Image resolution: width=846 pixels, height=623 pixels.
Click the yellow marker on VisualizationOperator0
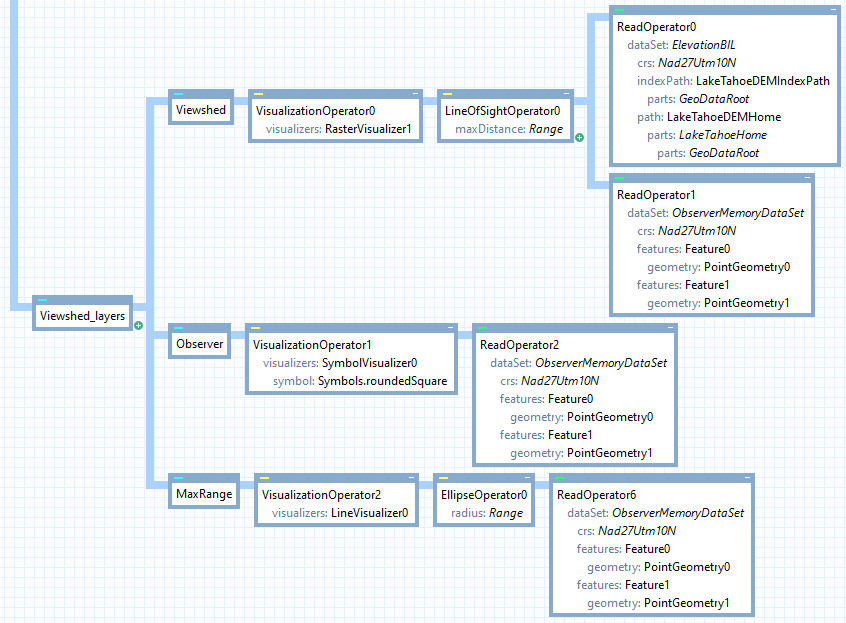point(258,94)
